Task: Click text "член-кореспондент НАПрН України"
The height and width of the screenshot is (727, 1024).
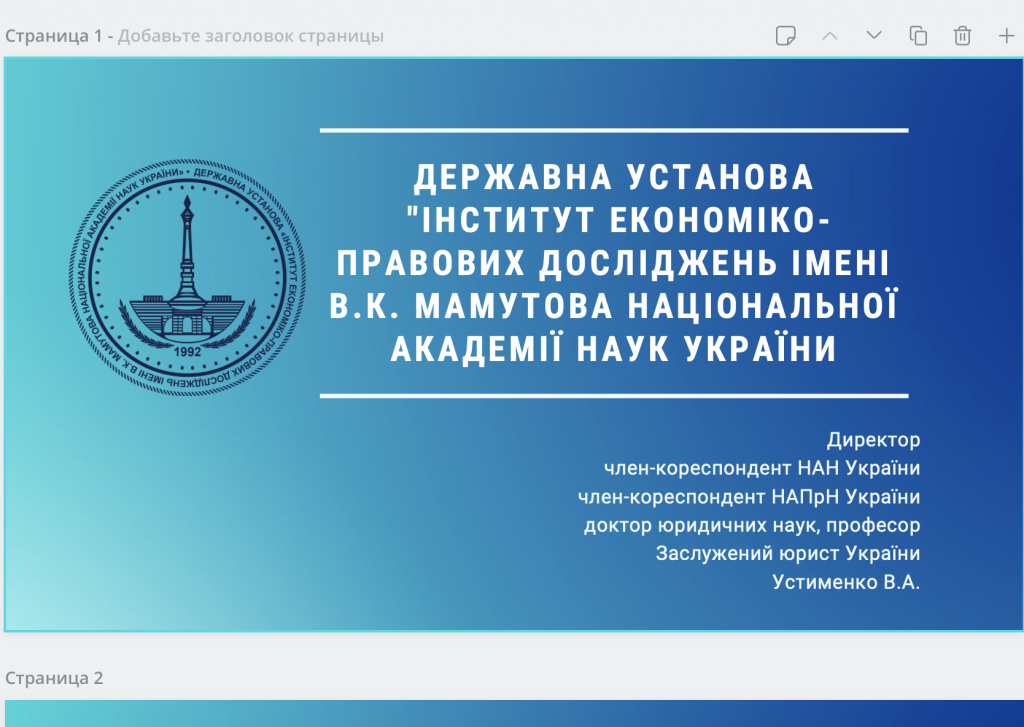Action: (749, 497)
